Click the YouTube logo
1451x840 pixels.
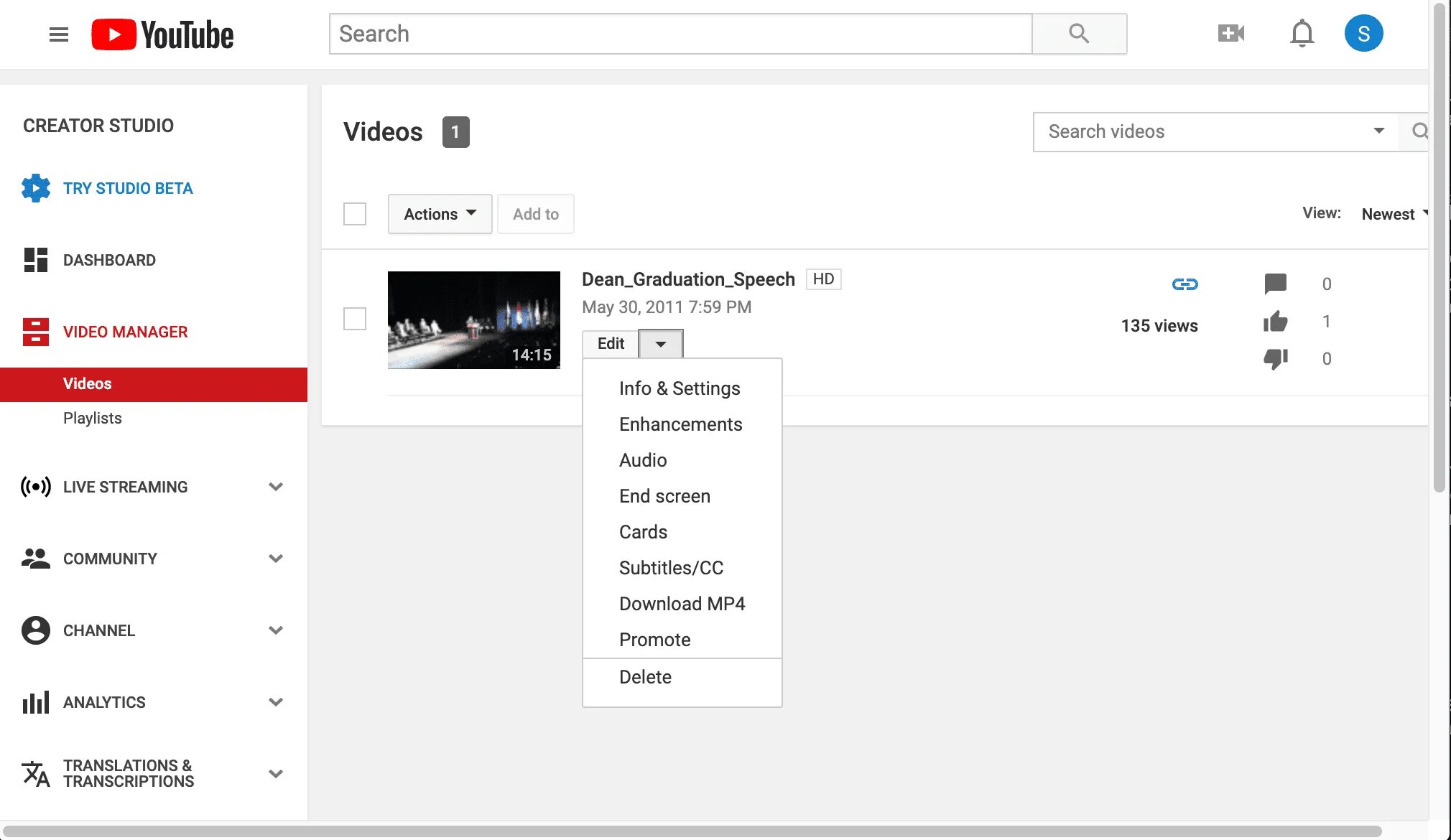[162, 34]
